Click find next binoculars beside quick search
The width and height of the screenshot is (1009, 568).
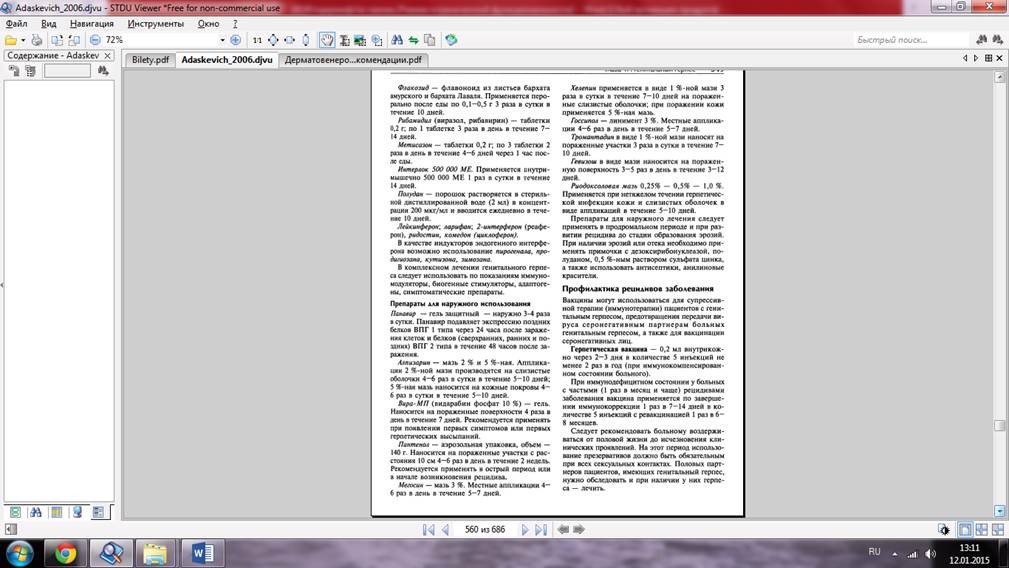point(998,40)
